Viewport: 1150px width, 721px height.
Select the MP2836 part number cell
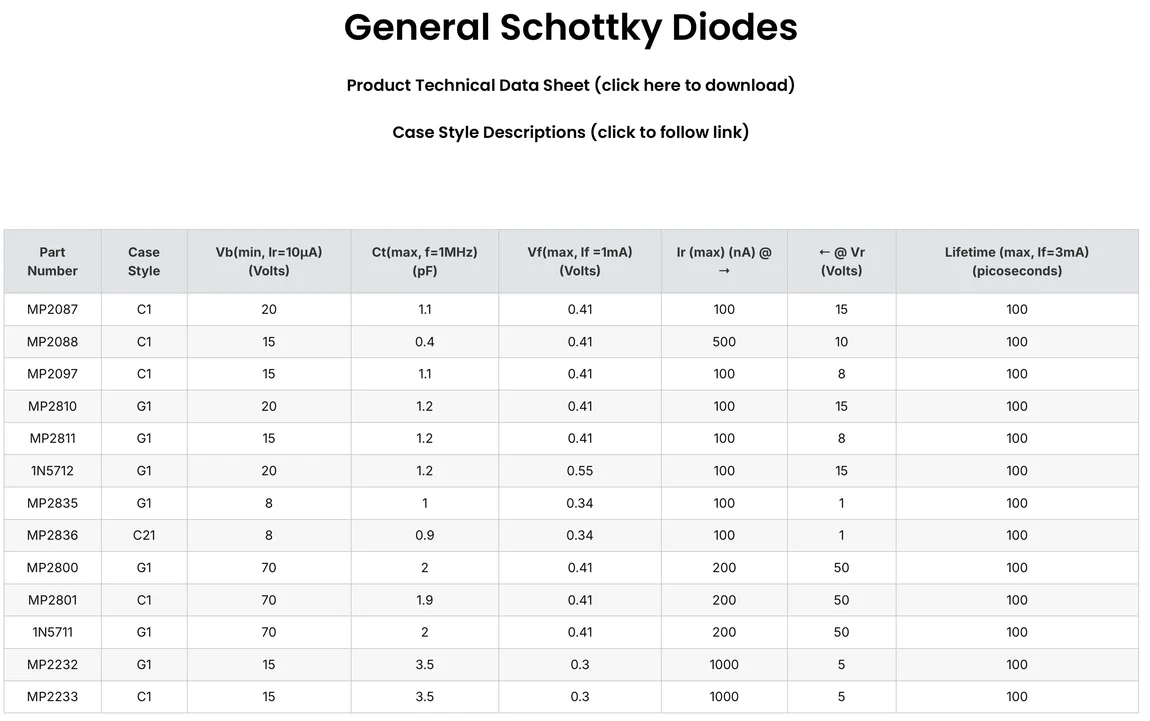point(53,535)
